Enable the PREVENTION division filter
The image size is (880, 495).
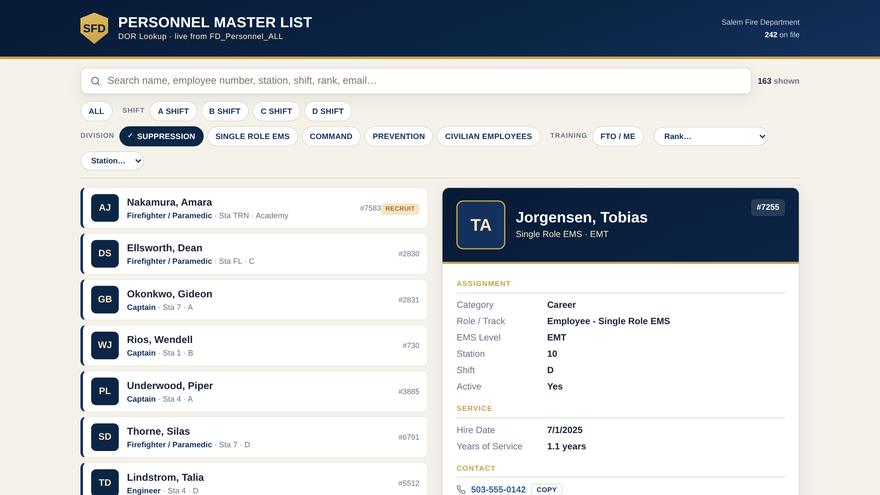(x=398, y=136)
